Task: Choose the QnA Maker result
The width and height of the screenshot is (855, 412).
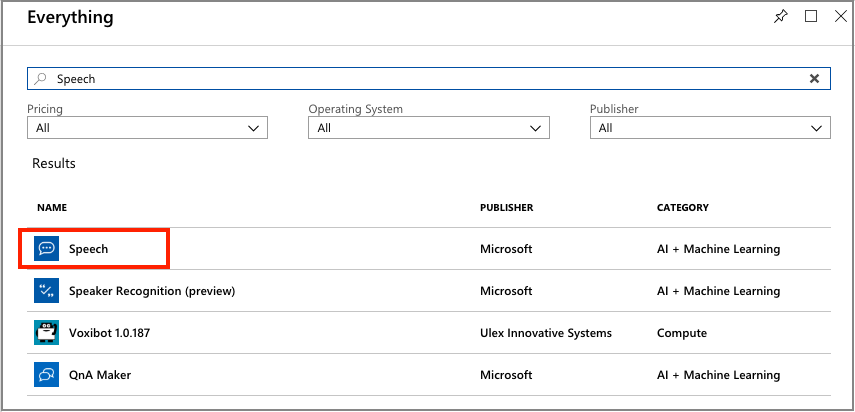Action: 100,375
